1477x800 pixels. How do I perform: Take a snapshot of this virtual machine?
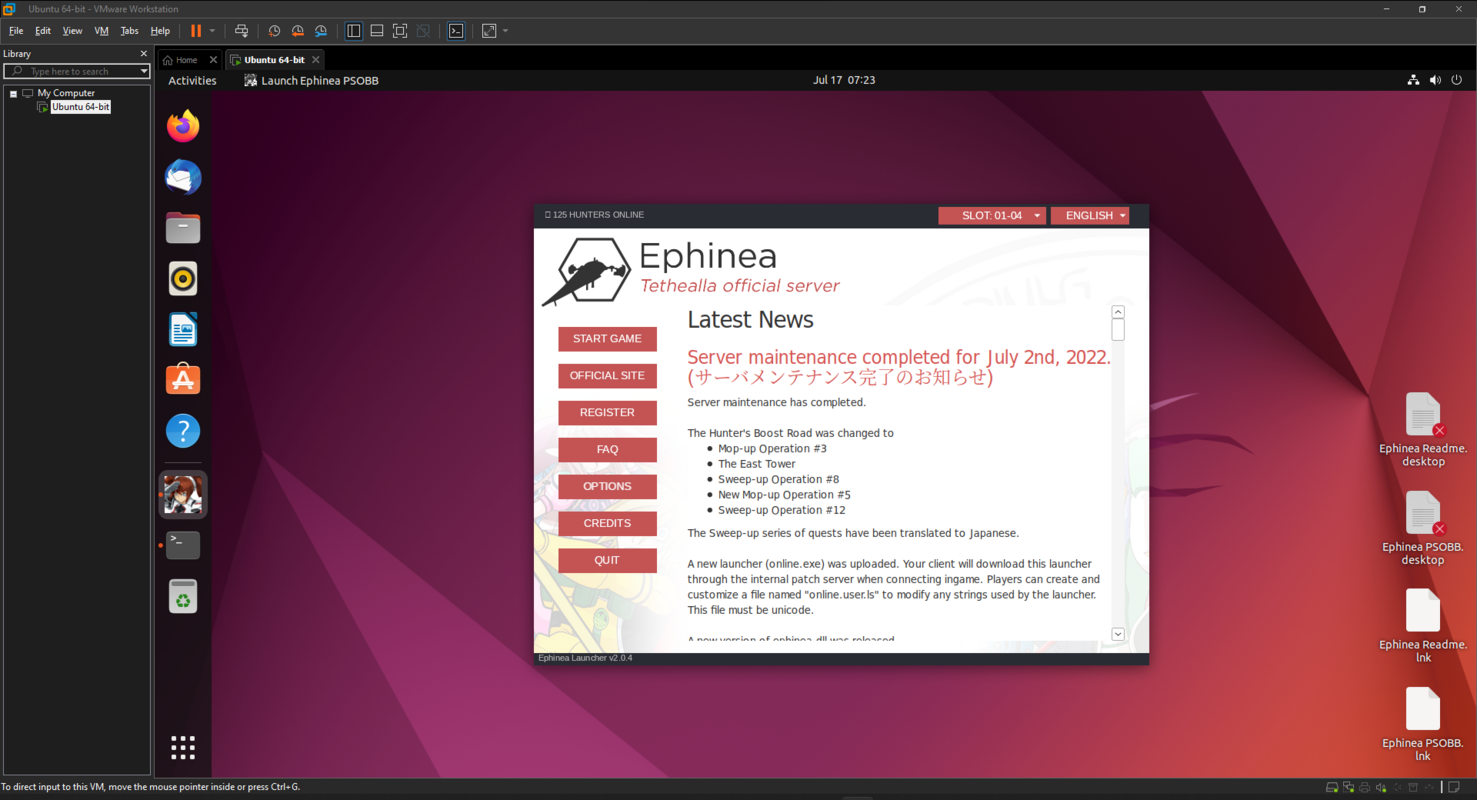point(274,31)
